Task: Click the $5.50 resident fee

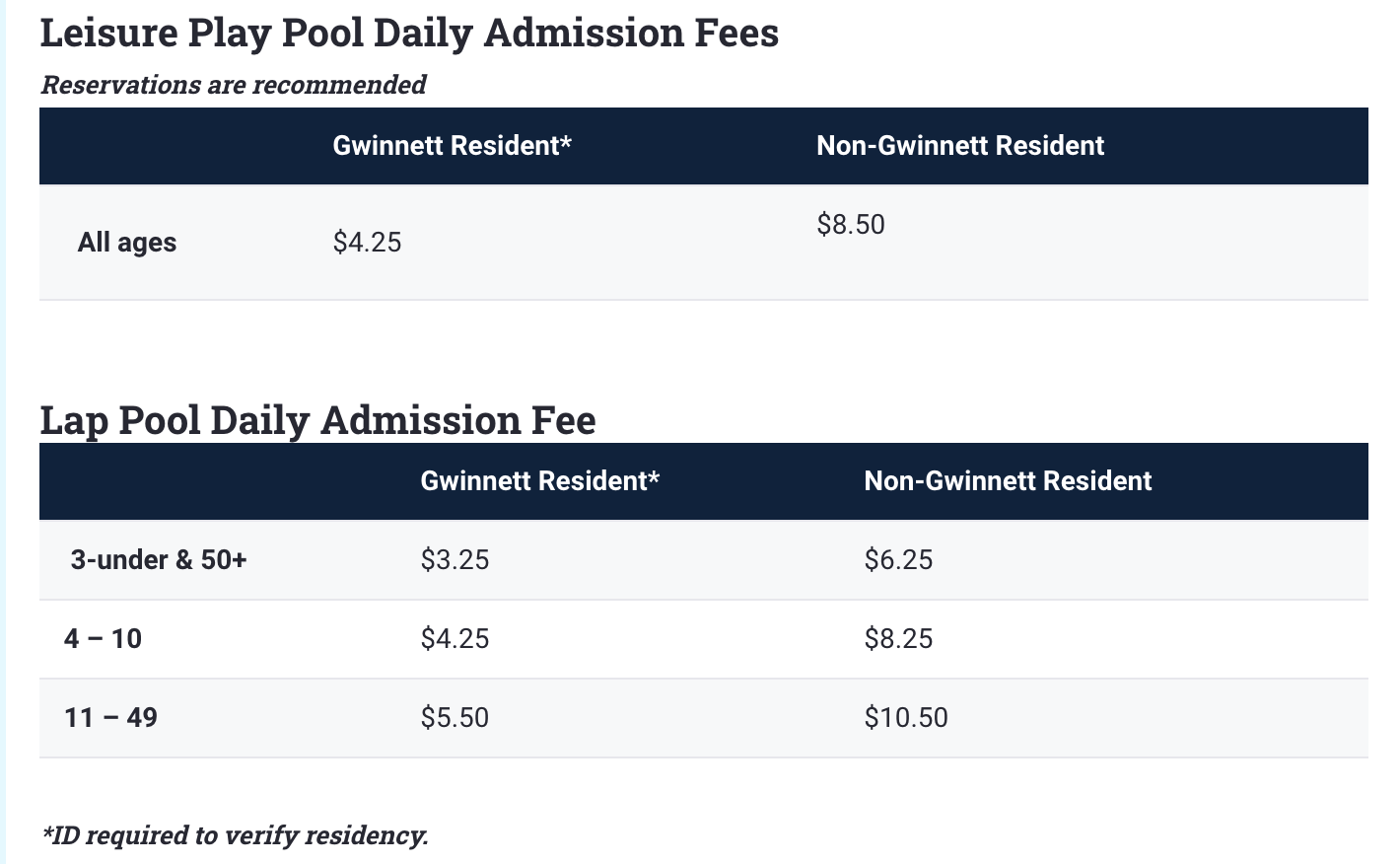Action: pos(455,717)
